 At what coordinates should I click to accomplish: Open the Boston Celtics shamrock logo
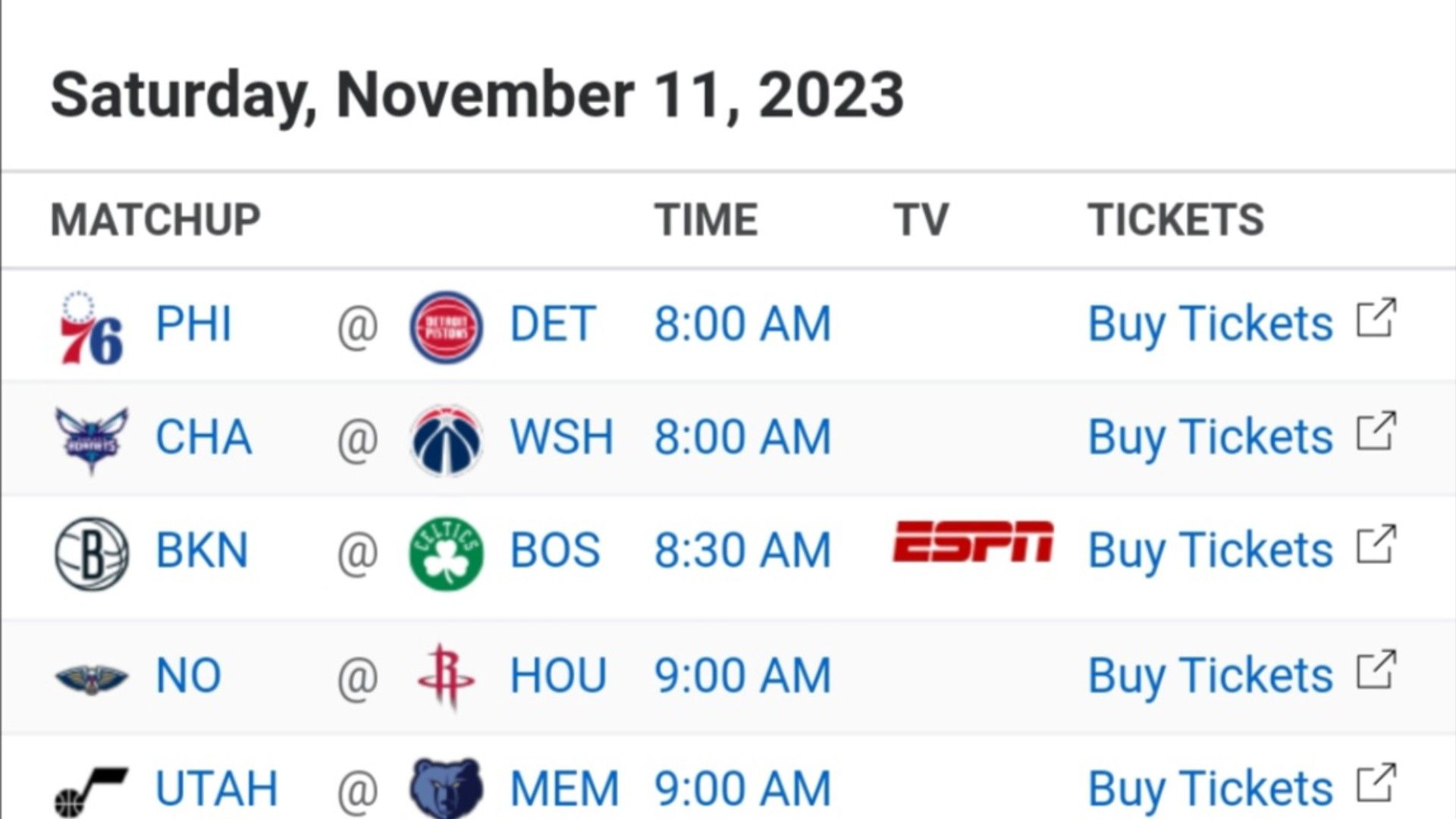click(x=446, y=554)
